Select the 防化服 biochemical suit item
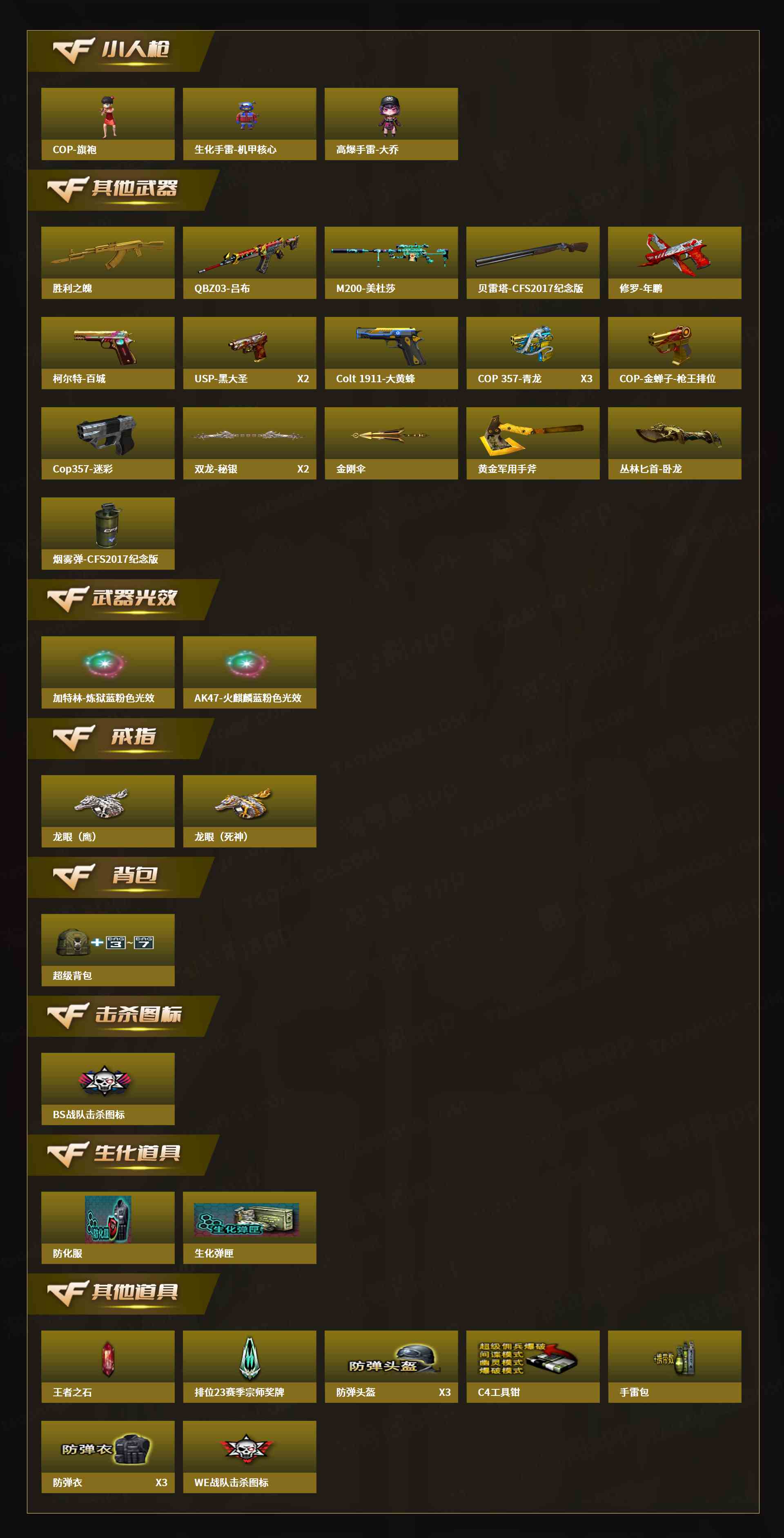 pyautogui.click(x=108, y=1228)
